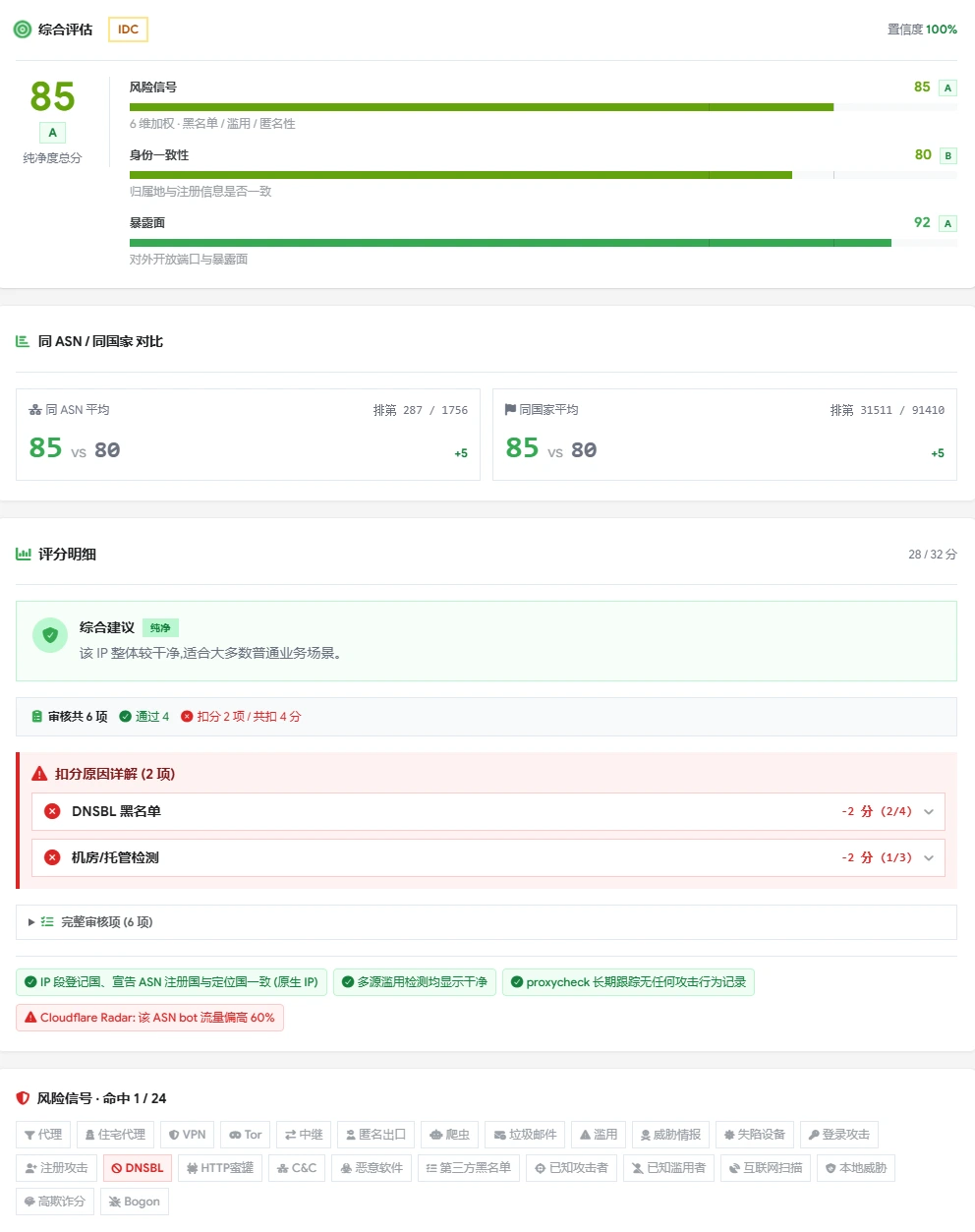Click the 垃圾邮件 tag
Screen dimensions: 975x1232
pos(525,1135)
